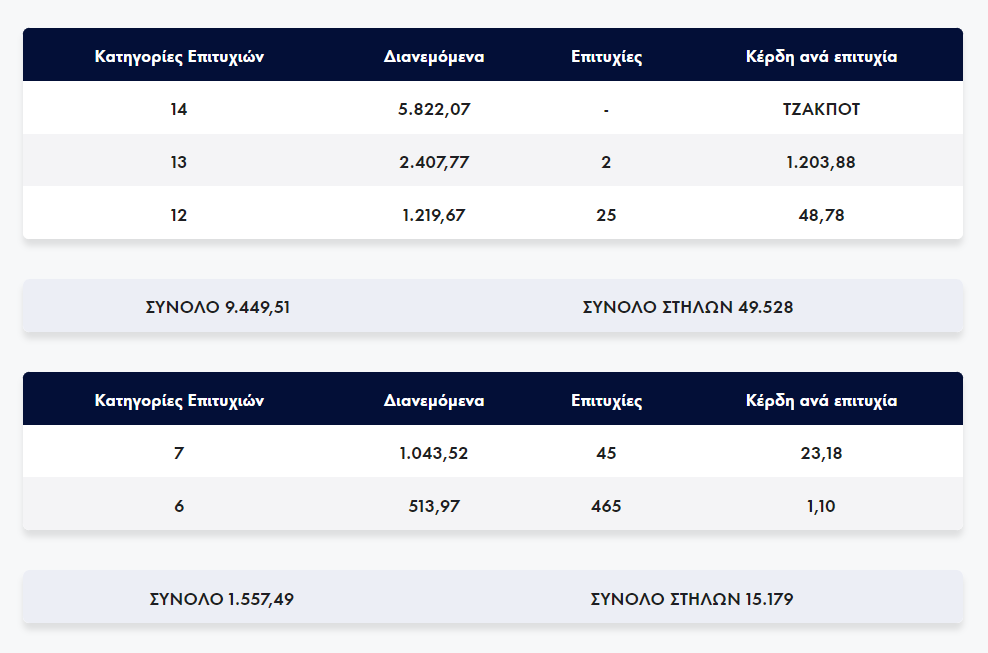Click the 23,18 winnings value

[x=821, y=453]
